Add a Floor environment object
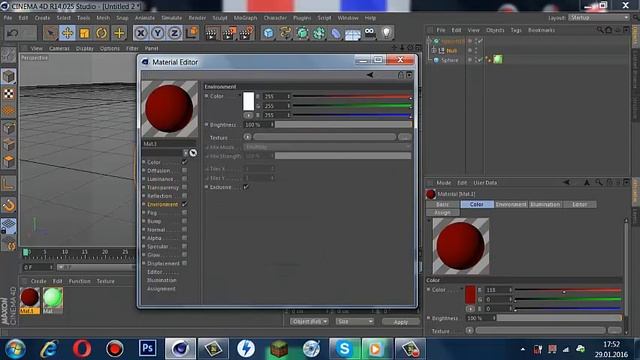The height and width of the screenshot is (360, 640). [x=353, y=34]
